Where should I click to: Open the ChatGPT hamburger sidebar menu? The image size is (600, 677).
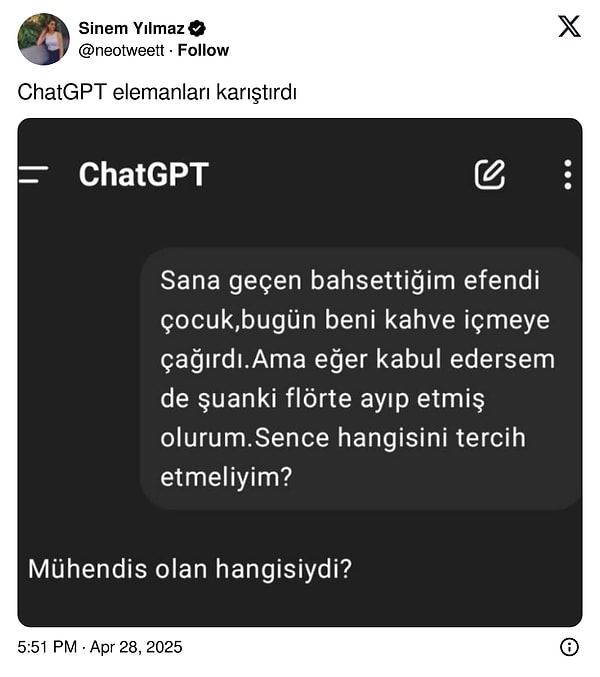[x=34, y=175]
